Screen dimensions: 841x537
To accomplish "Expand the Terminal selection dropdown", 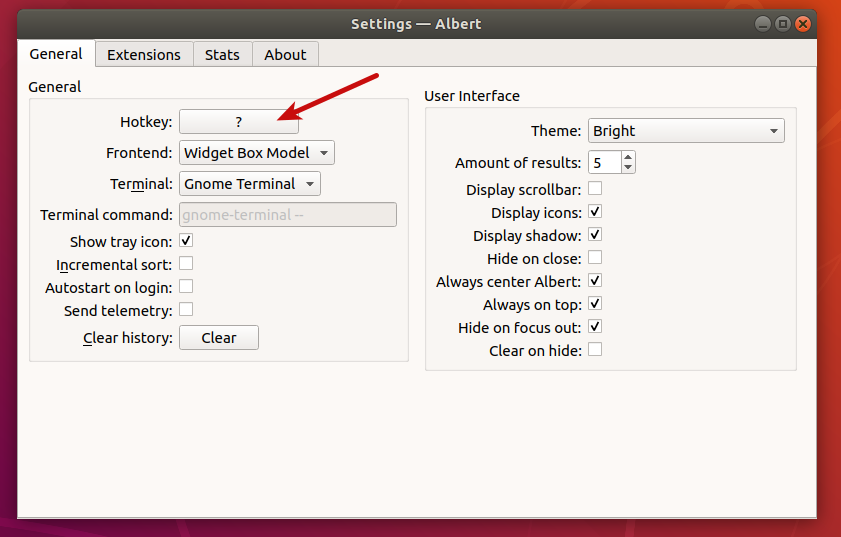I will pos(249,184).
